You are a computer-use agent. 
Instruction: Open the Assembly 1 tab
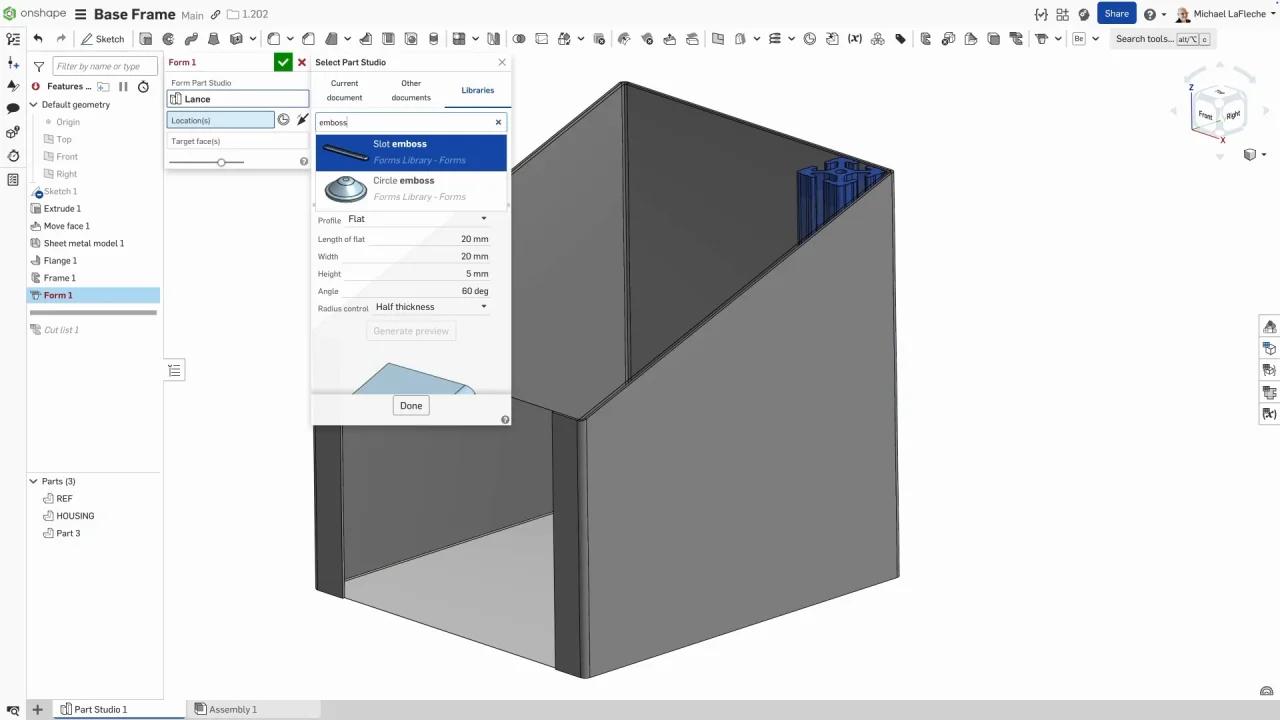pos(232,709)
